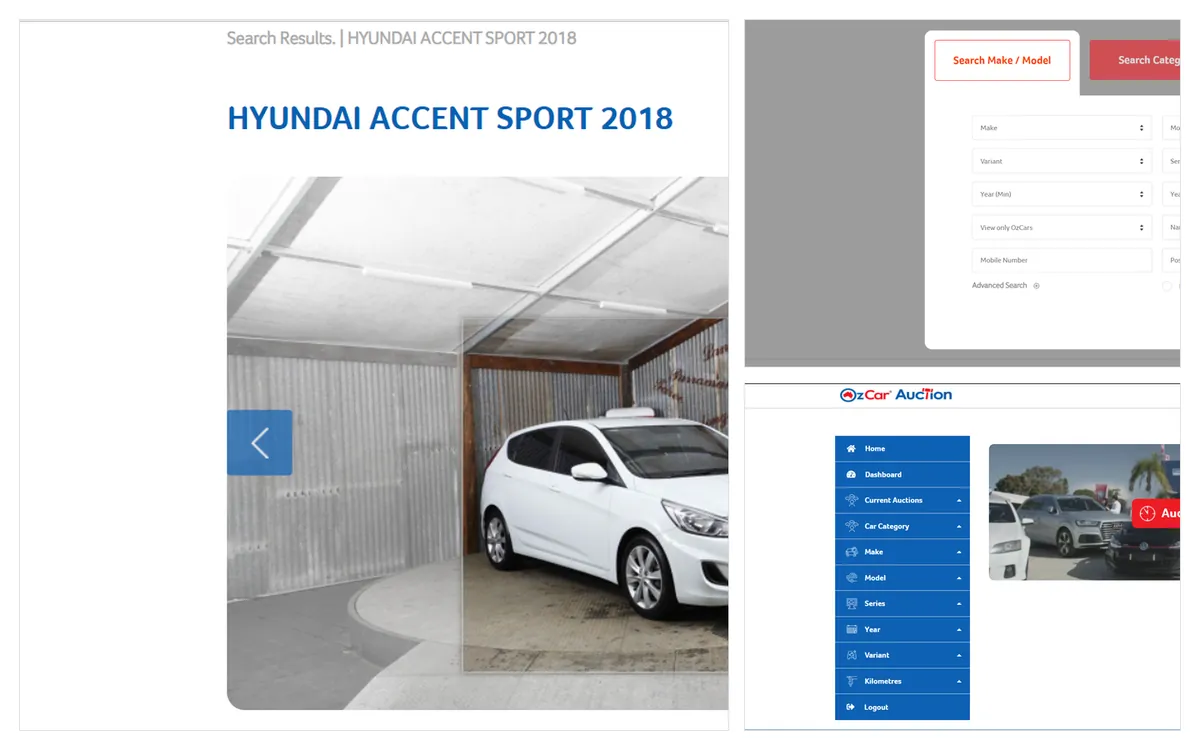Click the Year calendar icon
This screenshot has width=1200, height=750.
pyautogui.click(x=851, y=630)
